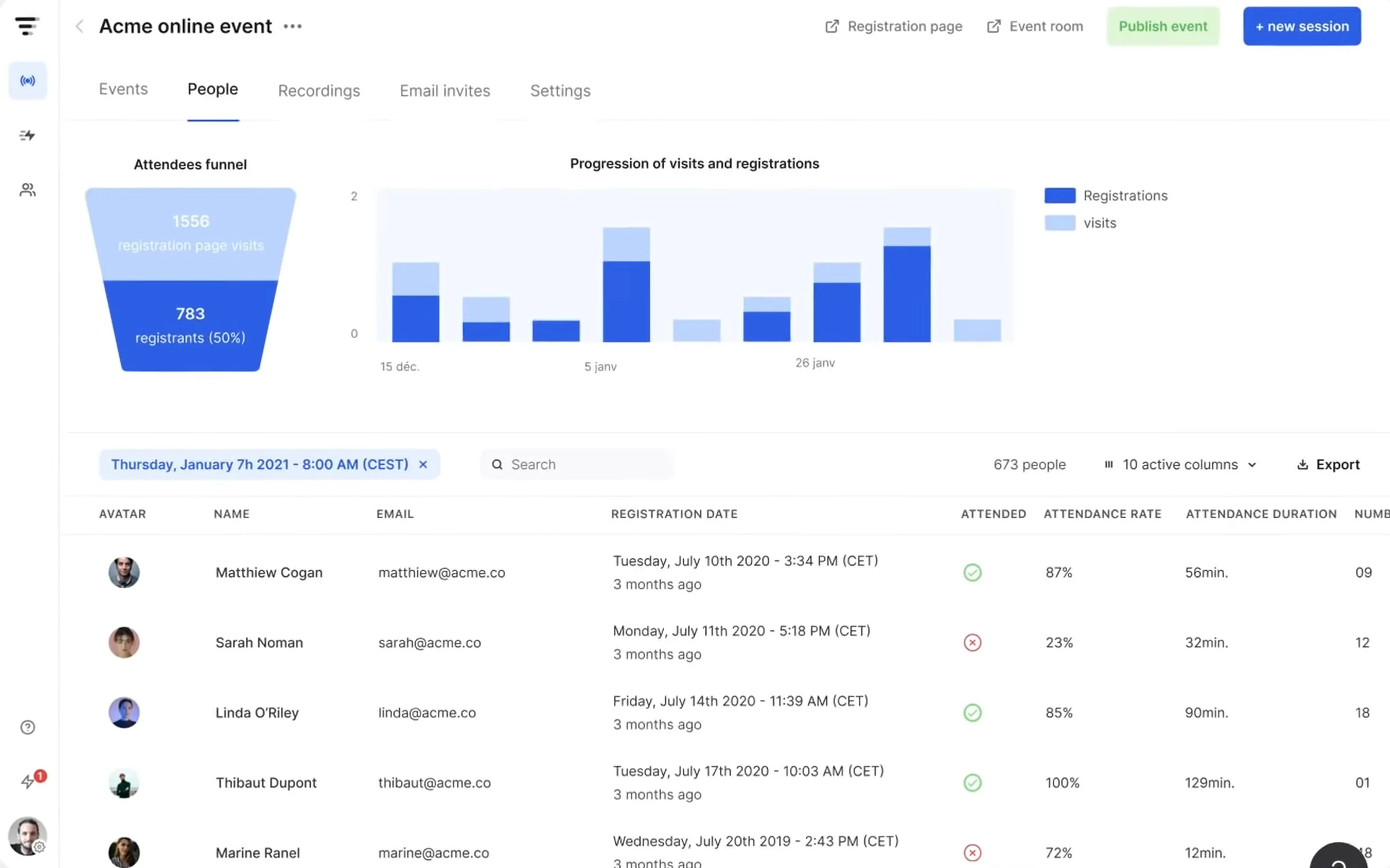
Task: Toggle attended status for Sarah Noman
Action: tap(971, 642)
